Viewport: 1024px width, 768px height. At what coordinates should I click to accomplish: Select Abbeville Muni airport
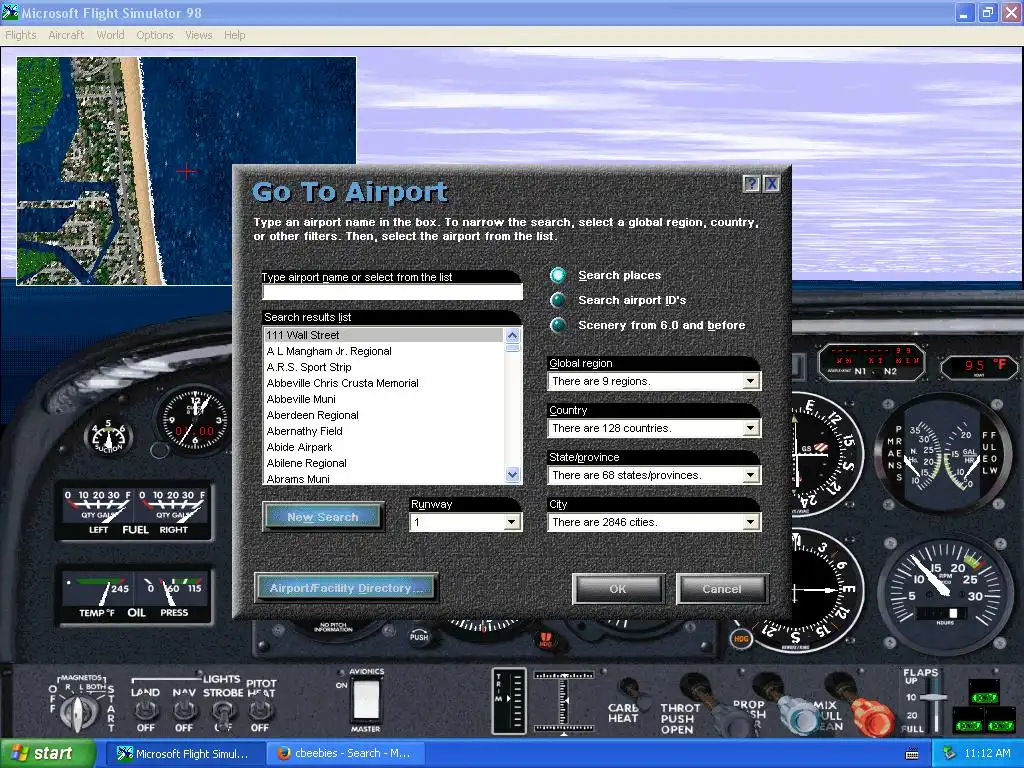pyautogui.click(x=384, y=399)
